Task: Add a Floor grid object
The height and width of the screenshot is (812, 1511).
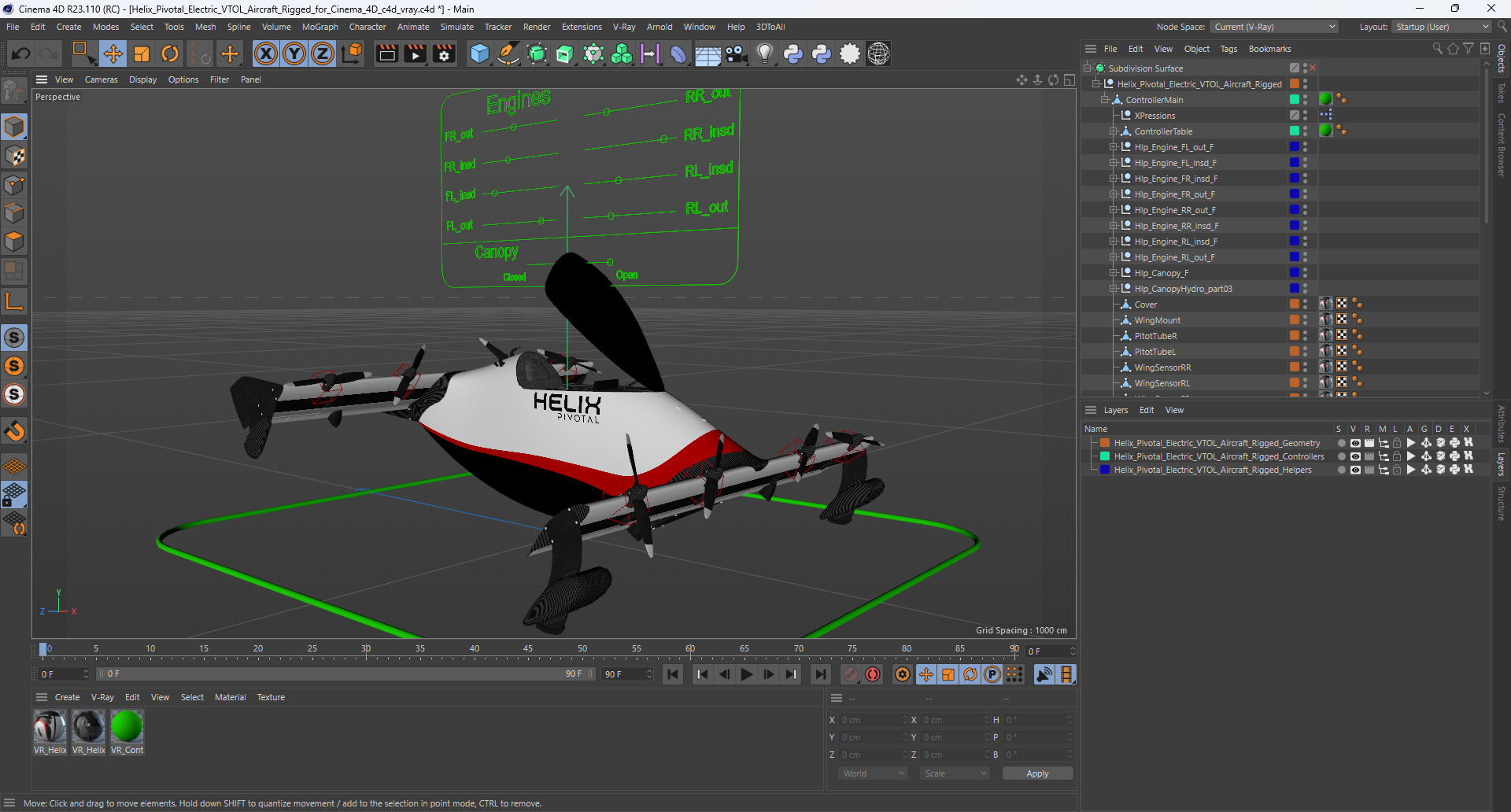Action: 707,54
